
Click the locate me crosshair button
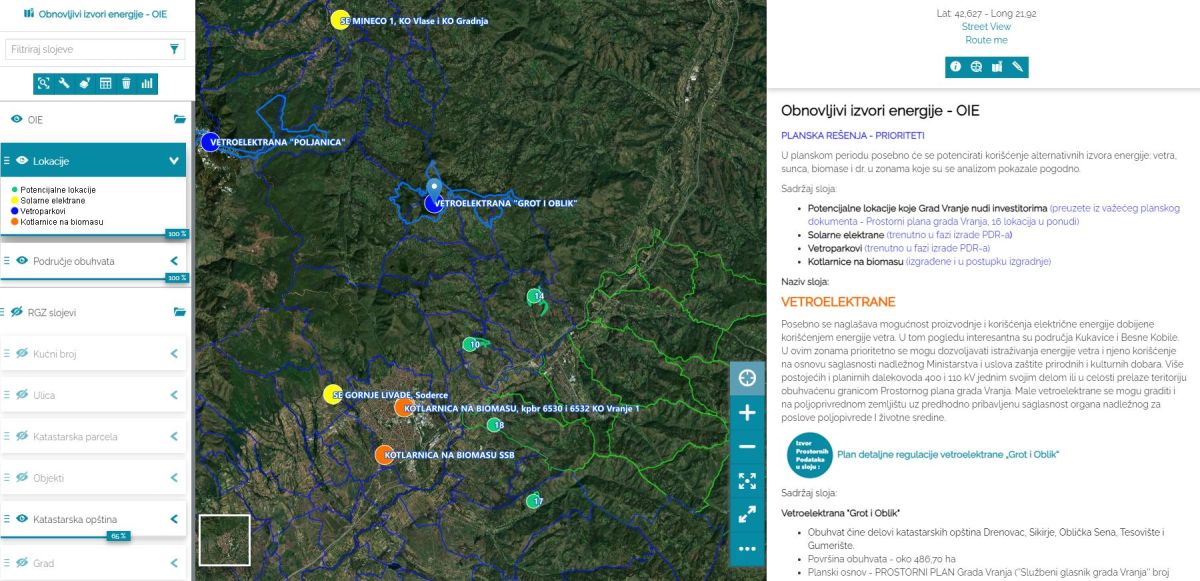(x=746, y=377)
